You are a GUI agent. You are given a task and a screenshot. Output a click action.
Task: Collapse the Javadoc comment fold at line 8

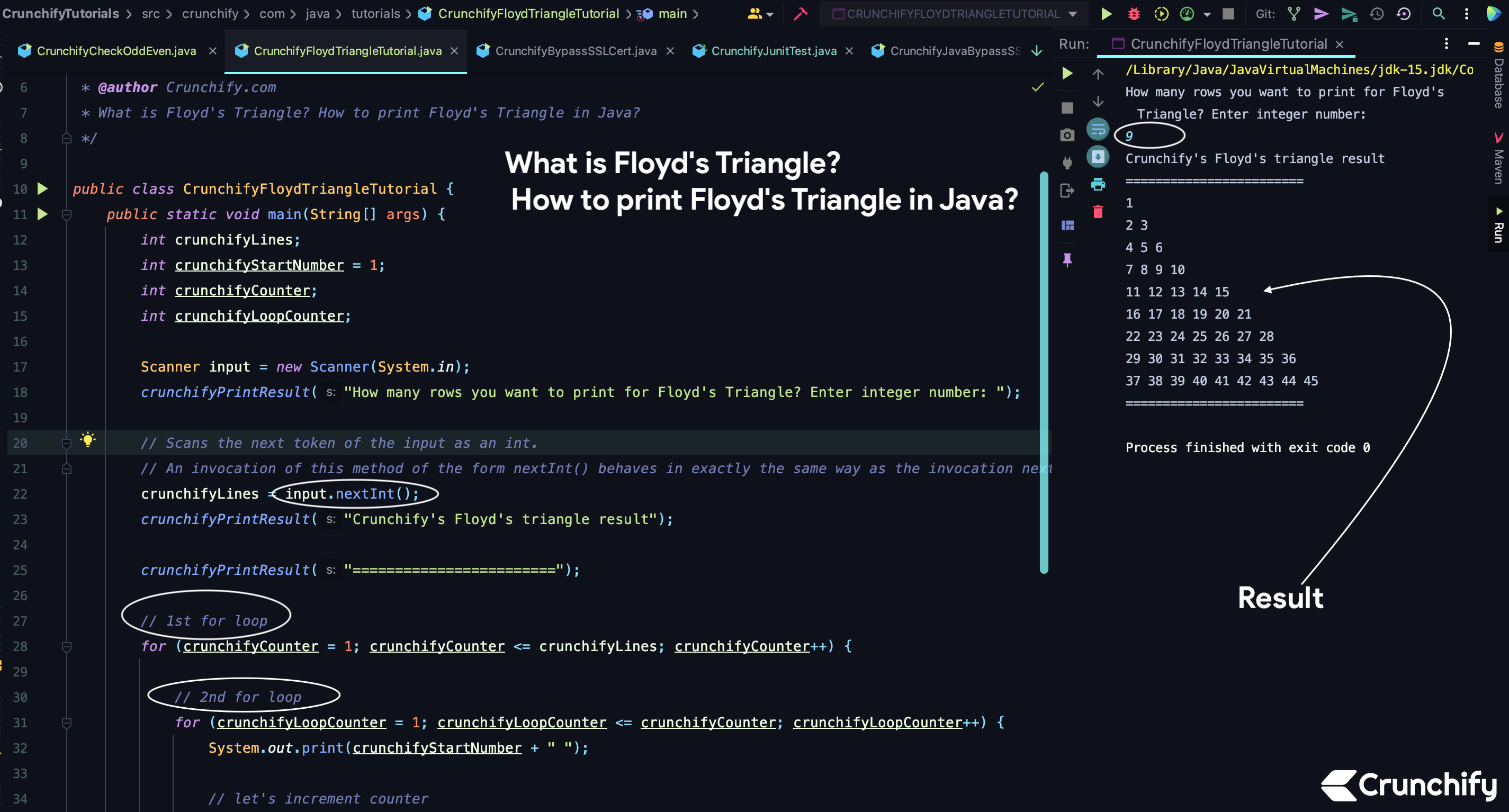click(x=66, y=138)
